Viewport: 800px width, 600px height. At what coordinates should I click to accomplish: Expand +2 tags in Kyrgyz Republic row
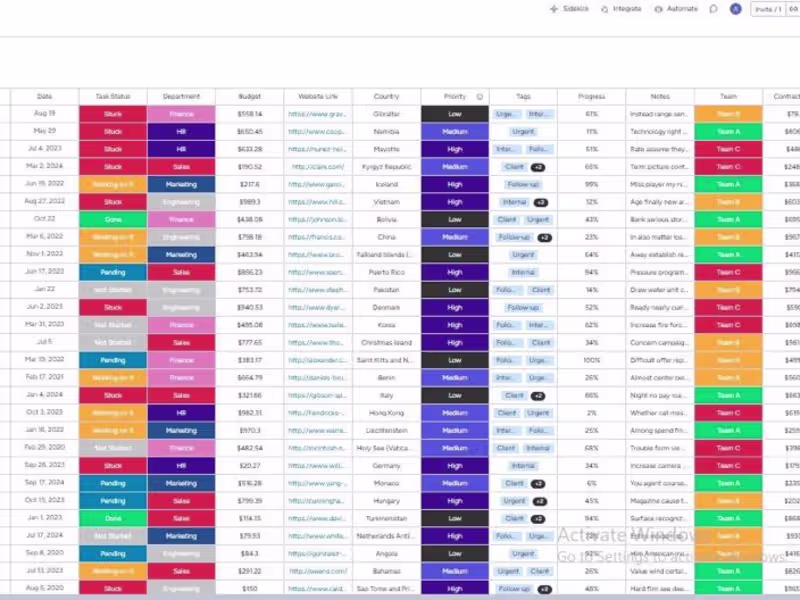[538, 167]
